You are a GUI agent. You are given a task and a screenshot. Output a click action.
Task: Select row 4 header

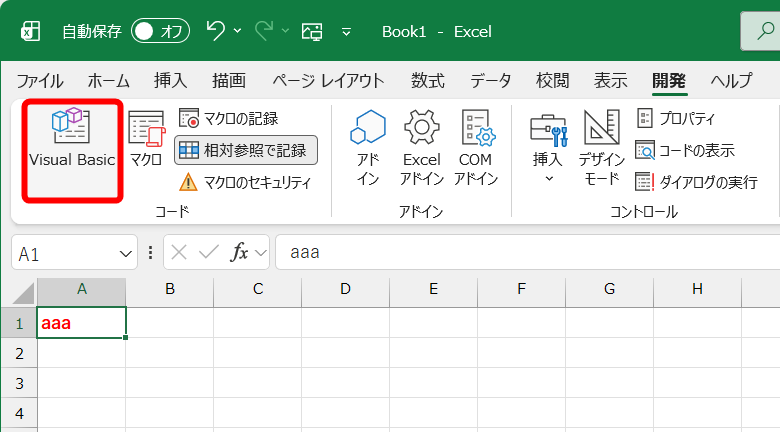pyautogui.click(x=19, y=413)
